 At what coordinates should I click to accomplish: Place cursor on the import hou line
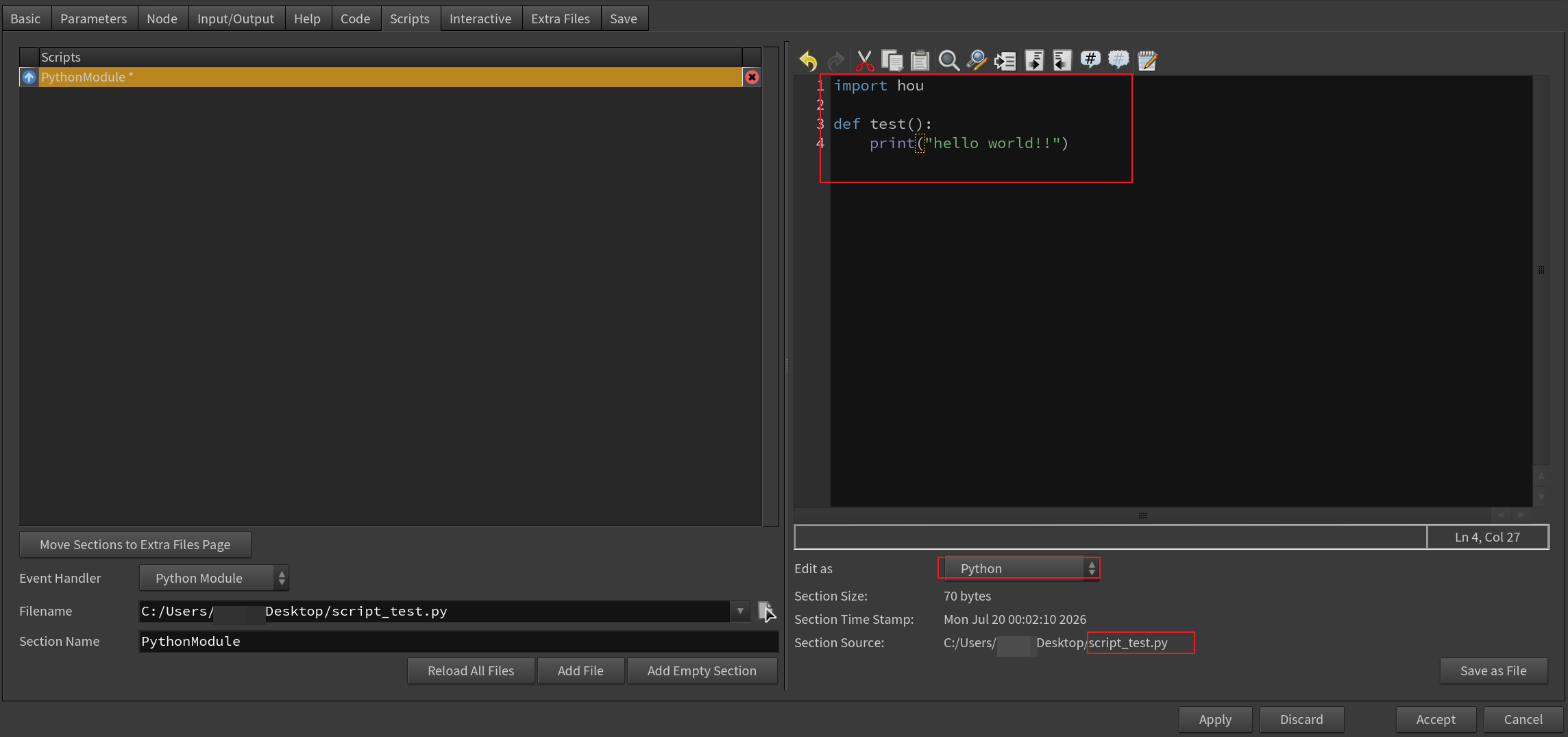879,86
